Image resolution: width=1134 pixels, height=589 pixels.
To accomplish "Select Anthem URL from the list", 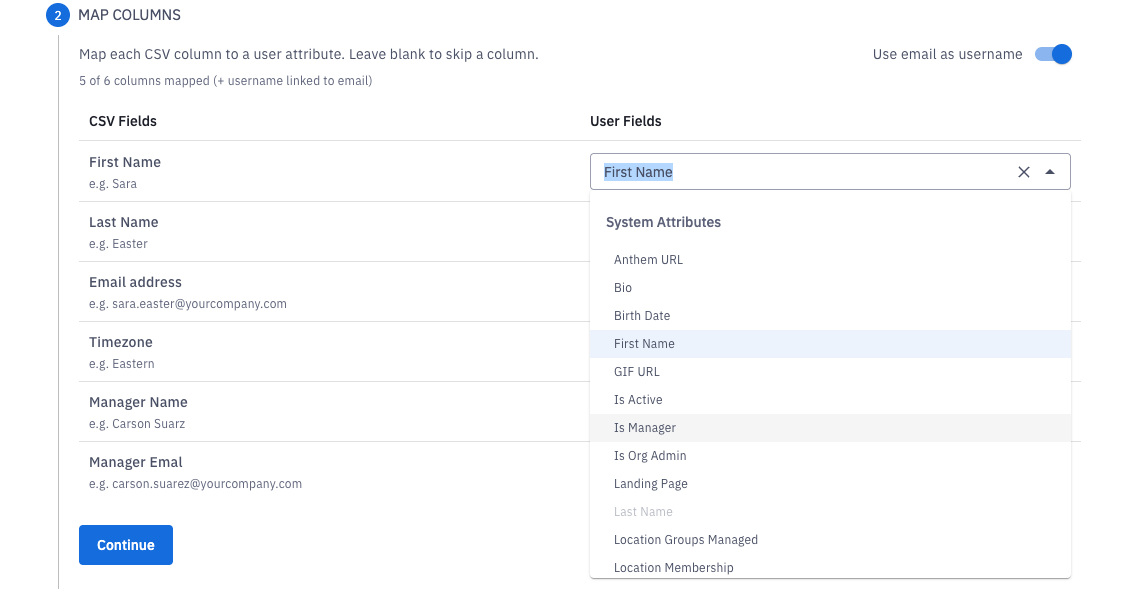I will point(830,260).
